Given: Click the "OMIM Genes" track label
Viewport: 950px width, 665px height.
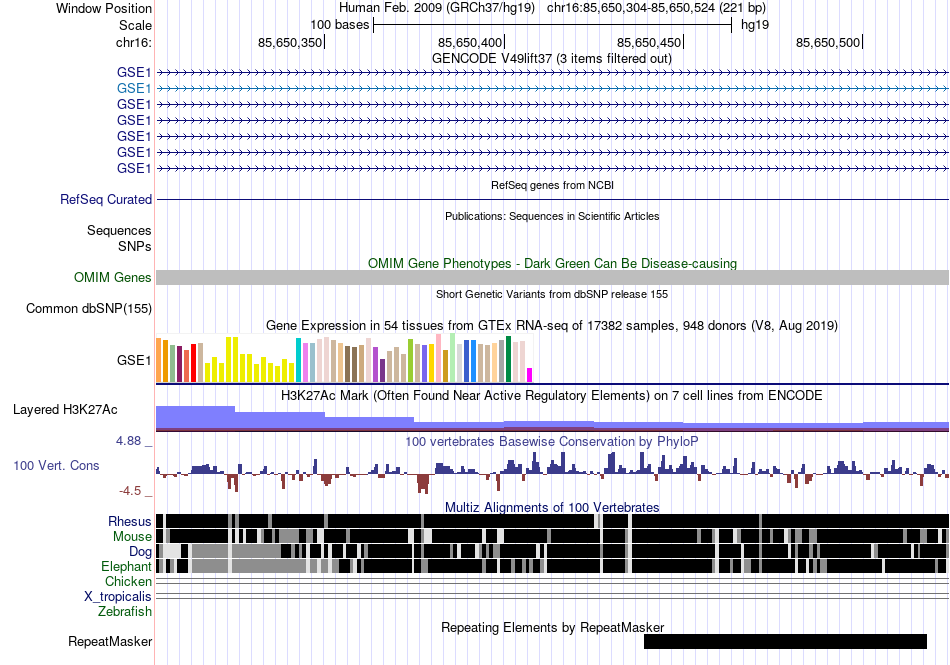Looking at the screenshot, I should pos(113,277).
